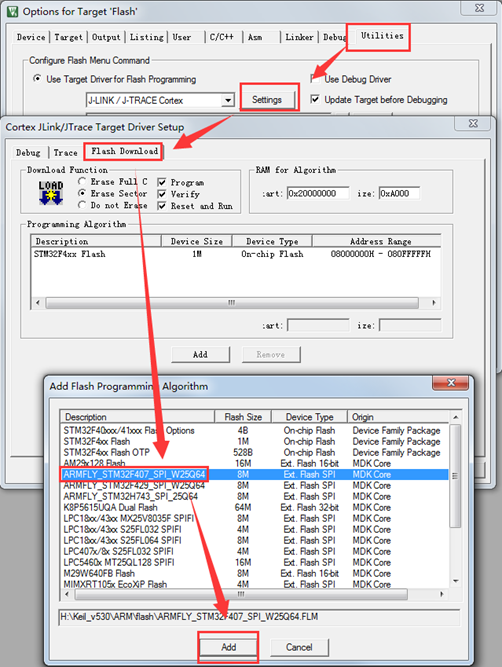Click the Description column header in algorithm list
Image resolution: width=502 pixels, height=667 pixels.
(137, 417)
